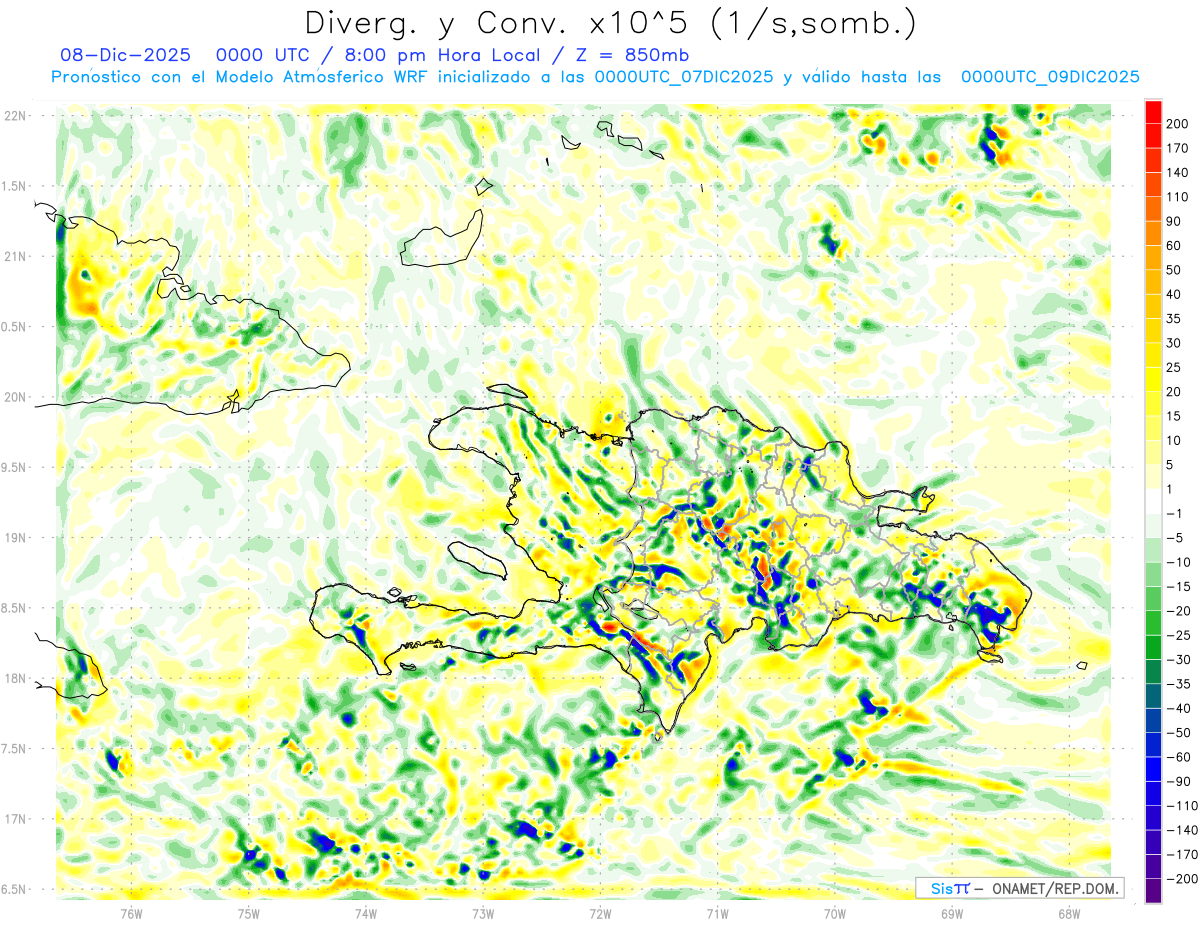Click the positive '10' colorbar value
The image size is (1200, 927).
point(1174,441)
